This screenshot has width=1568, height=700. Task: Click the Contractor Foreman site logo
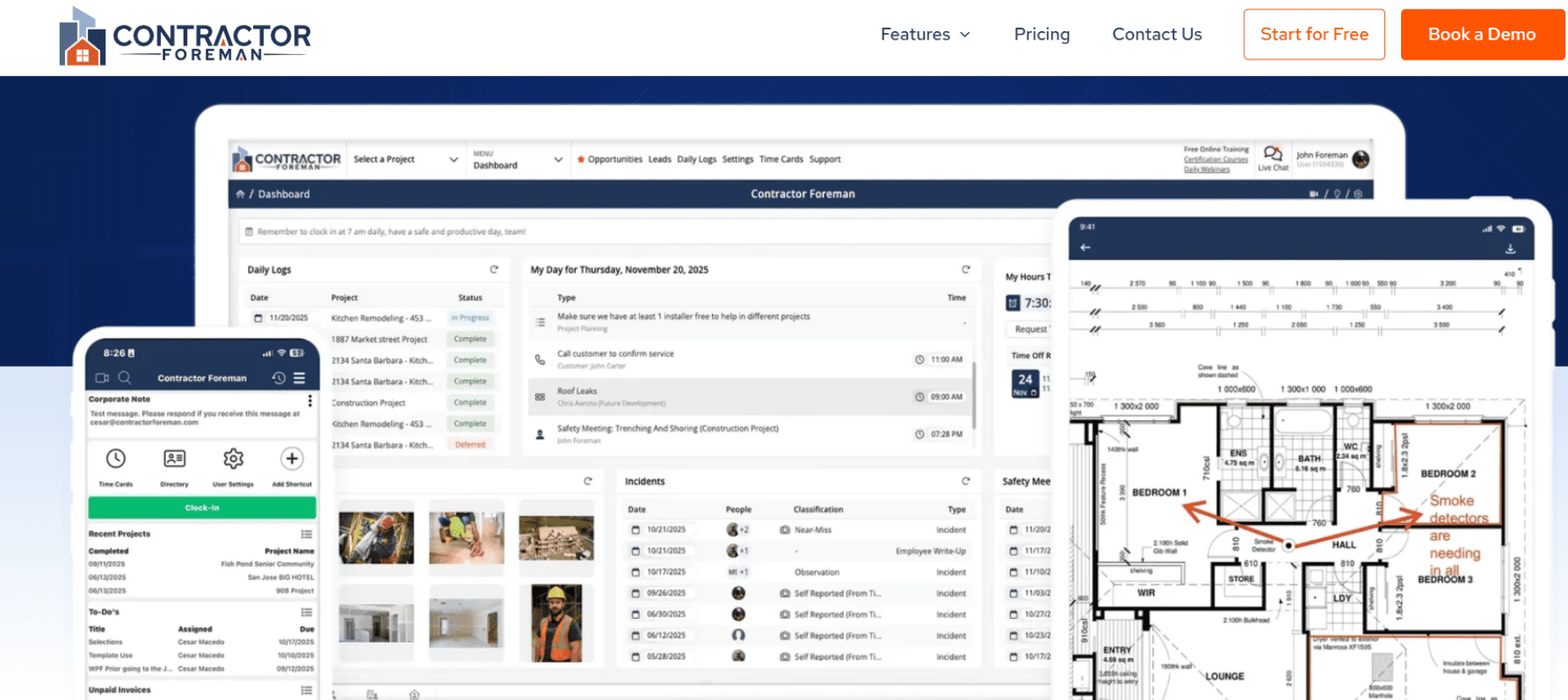point(185,36)
